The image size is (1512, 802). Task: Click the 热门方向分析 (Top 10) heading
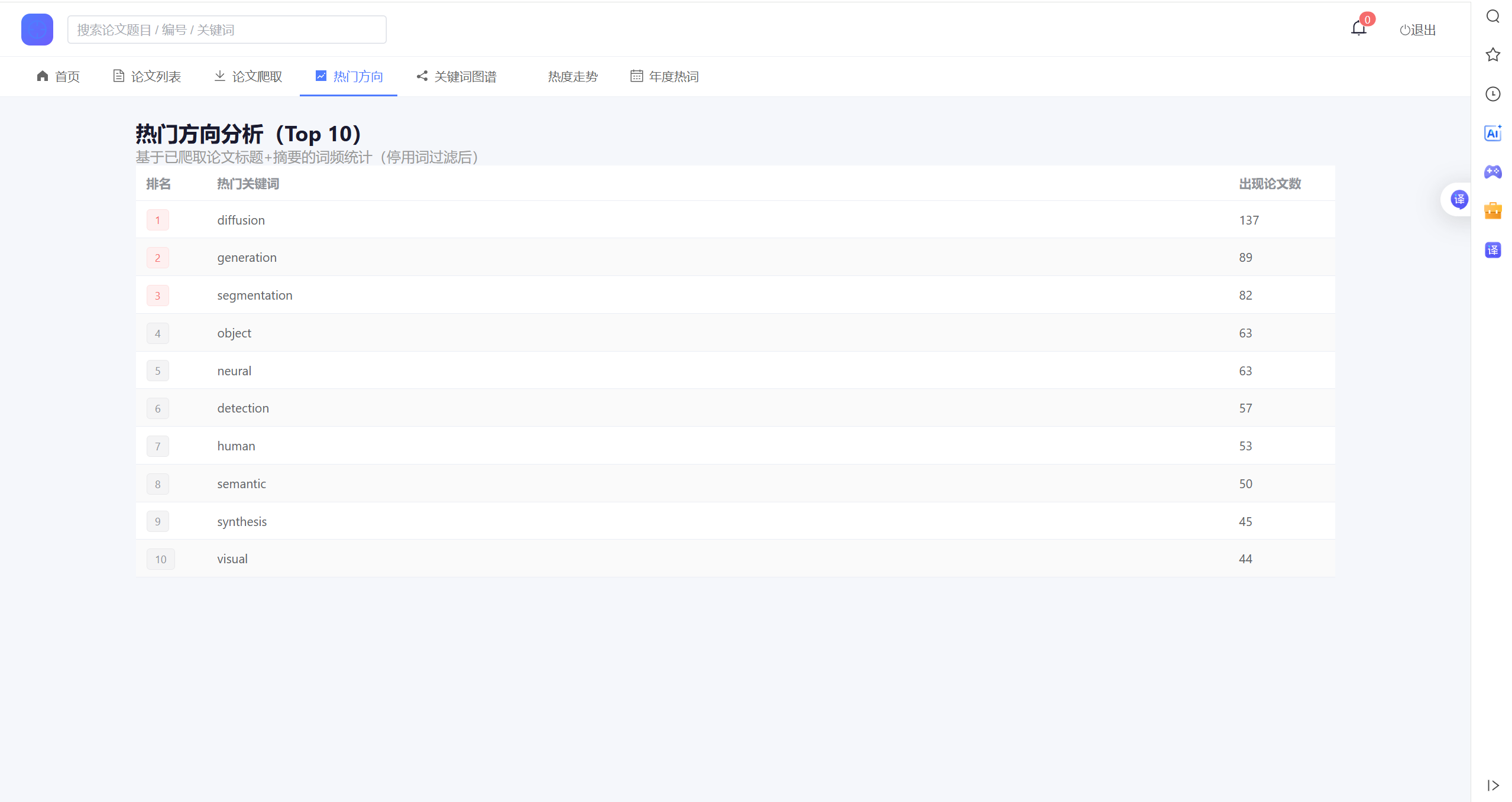tap(248, 134)
